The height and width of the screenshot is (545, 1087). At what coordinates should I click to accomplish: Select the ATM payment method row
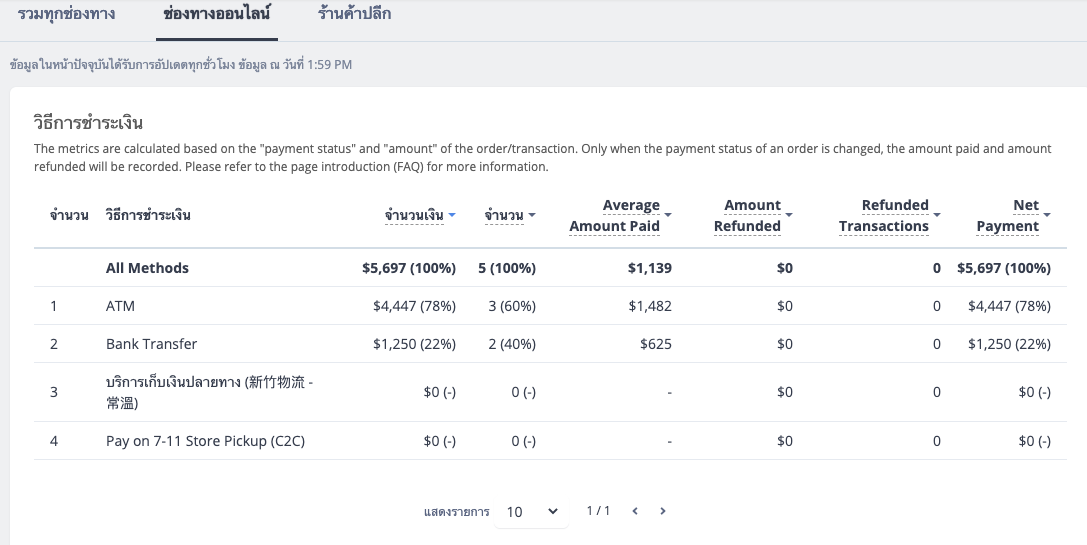pyautogui.click(x=550, y=306)
